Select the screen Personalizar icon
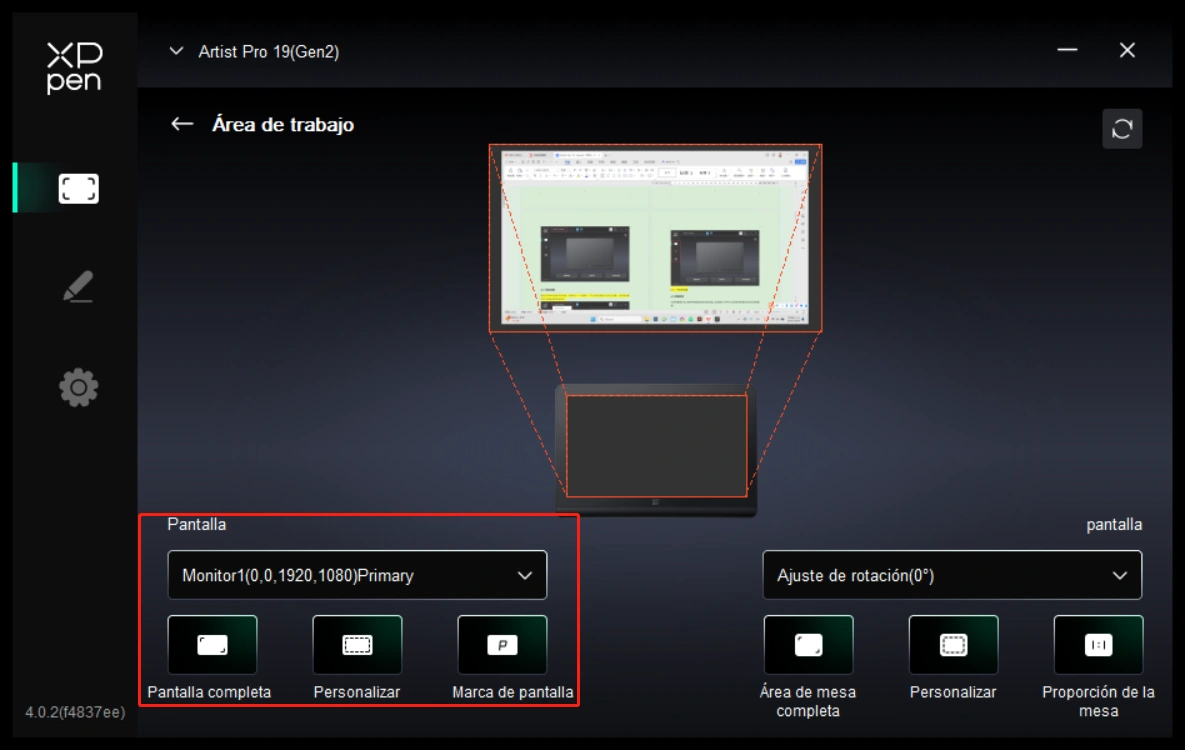 357,645
